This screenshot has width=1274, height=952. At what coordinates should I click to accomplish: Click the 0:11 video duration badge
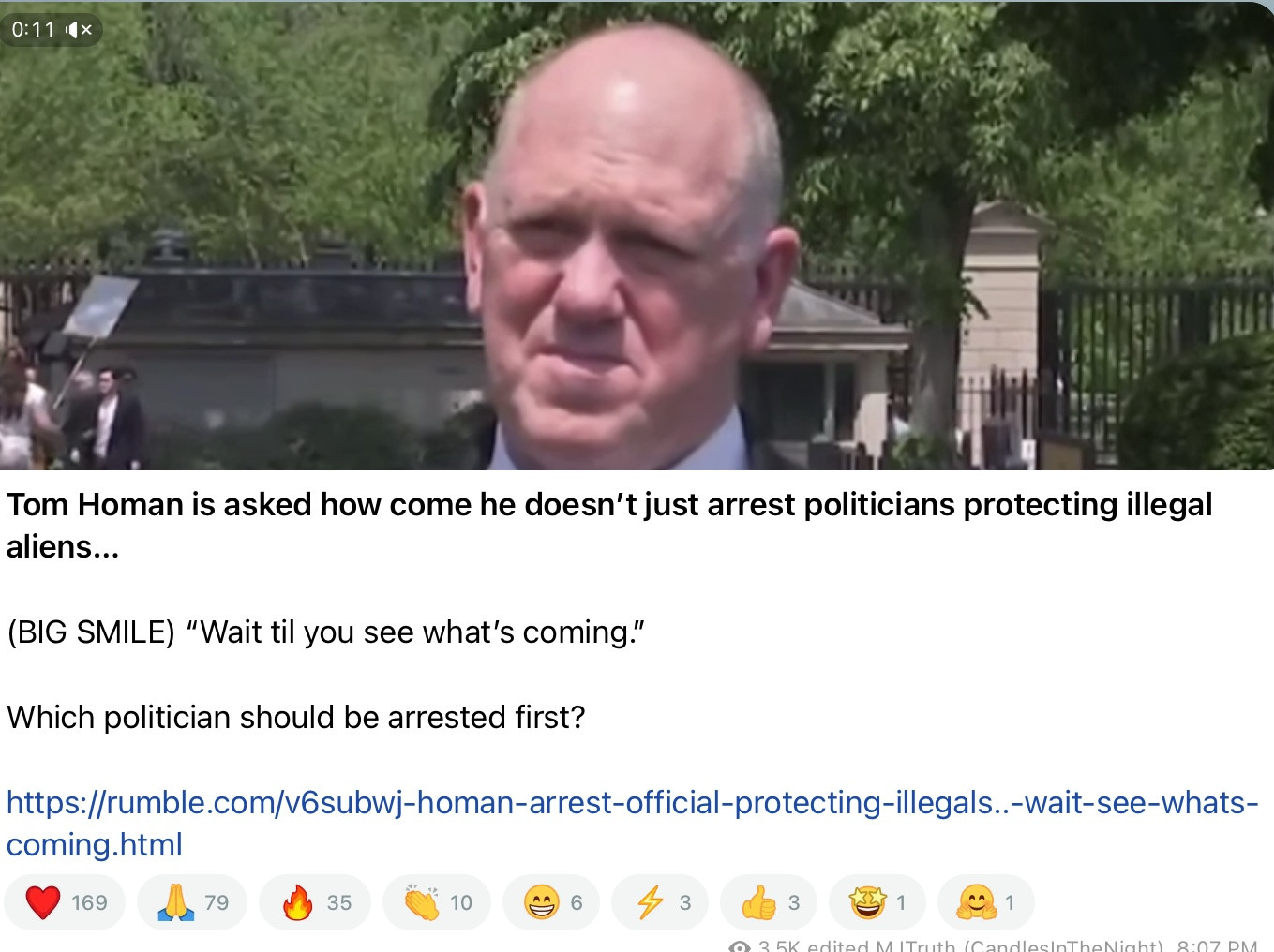[x=34, y=30]
